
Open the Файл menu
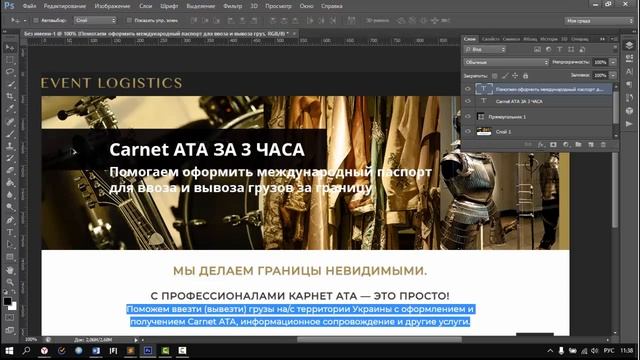(29, 6)
